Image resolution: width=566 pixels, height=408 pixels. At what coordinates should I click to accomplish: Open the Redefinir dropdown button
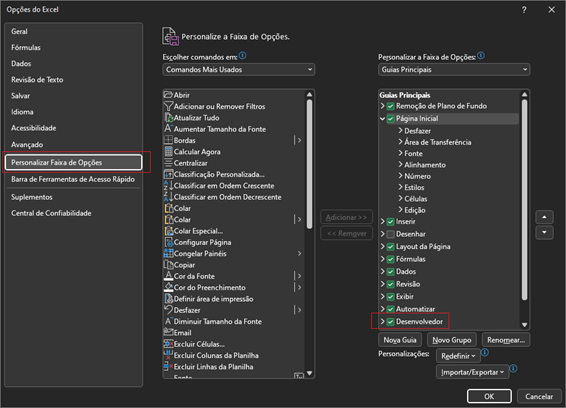click(x=458, y=356)
